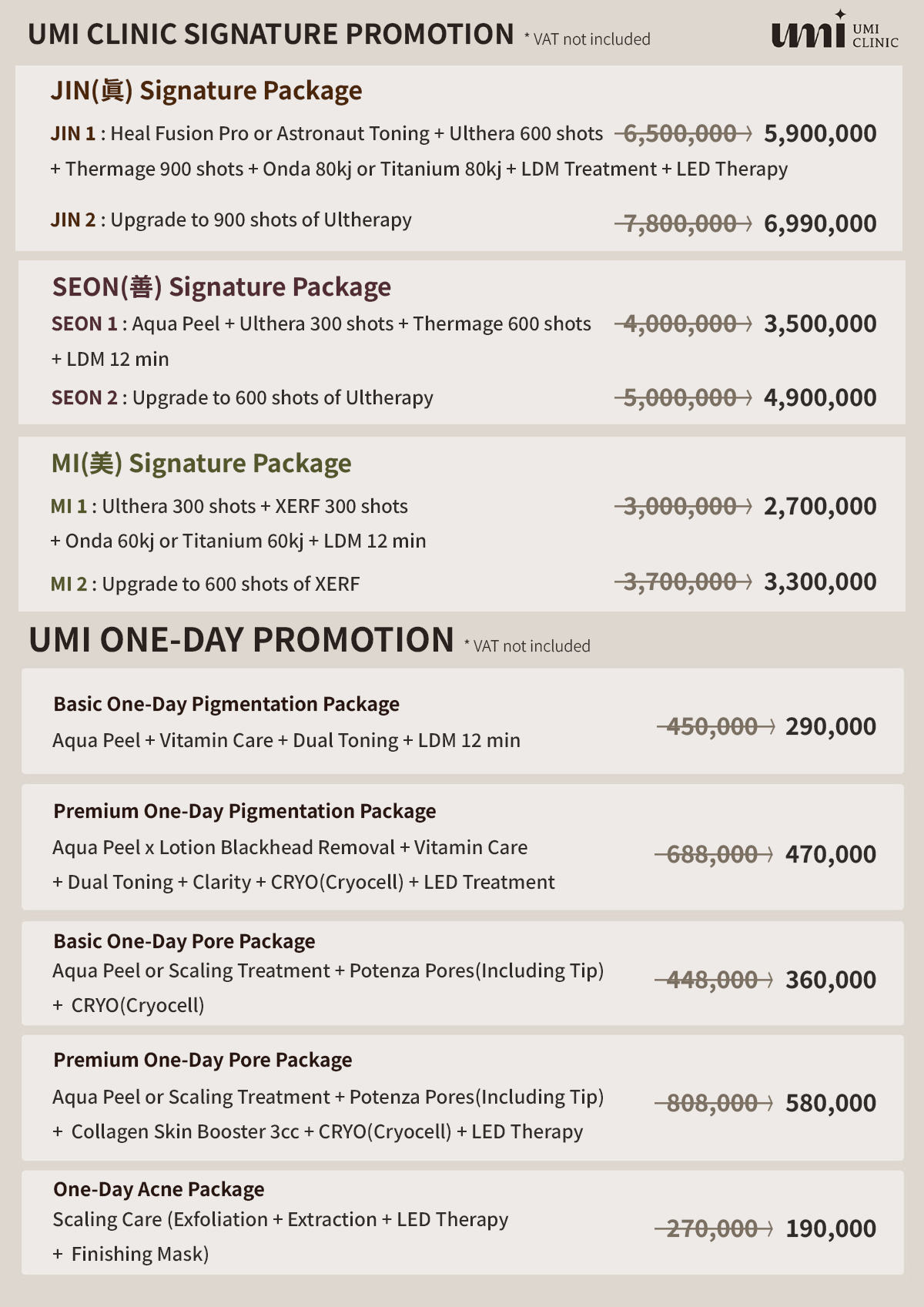
Task: Click the MI 1 package label
Action: (x=69, y=506)
